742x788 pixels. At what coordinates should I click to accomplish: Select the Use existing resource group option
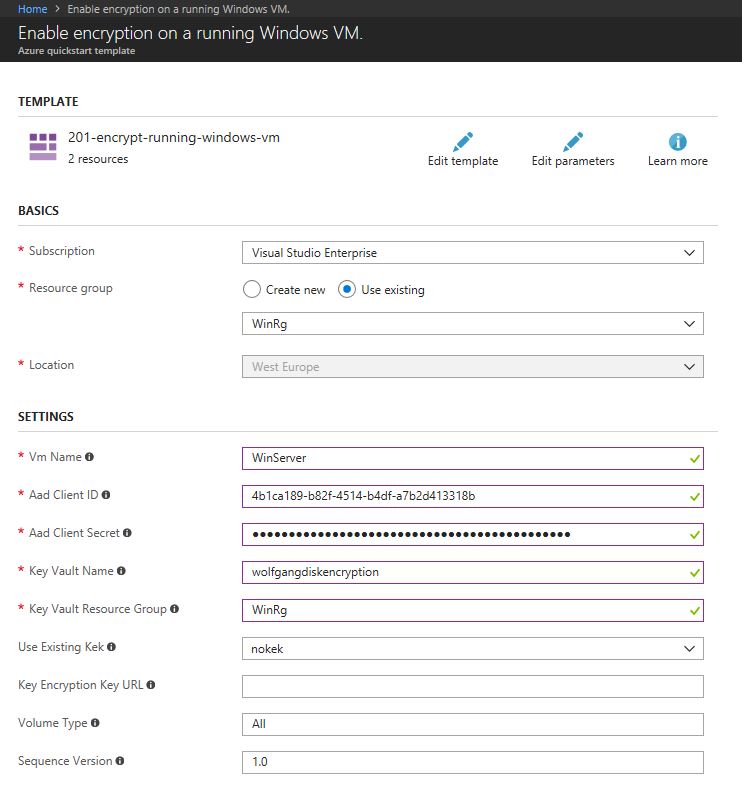click(347, 289)
